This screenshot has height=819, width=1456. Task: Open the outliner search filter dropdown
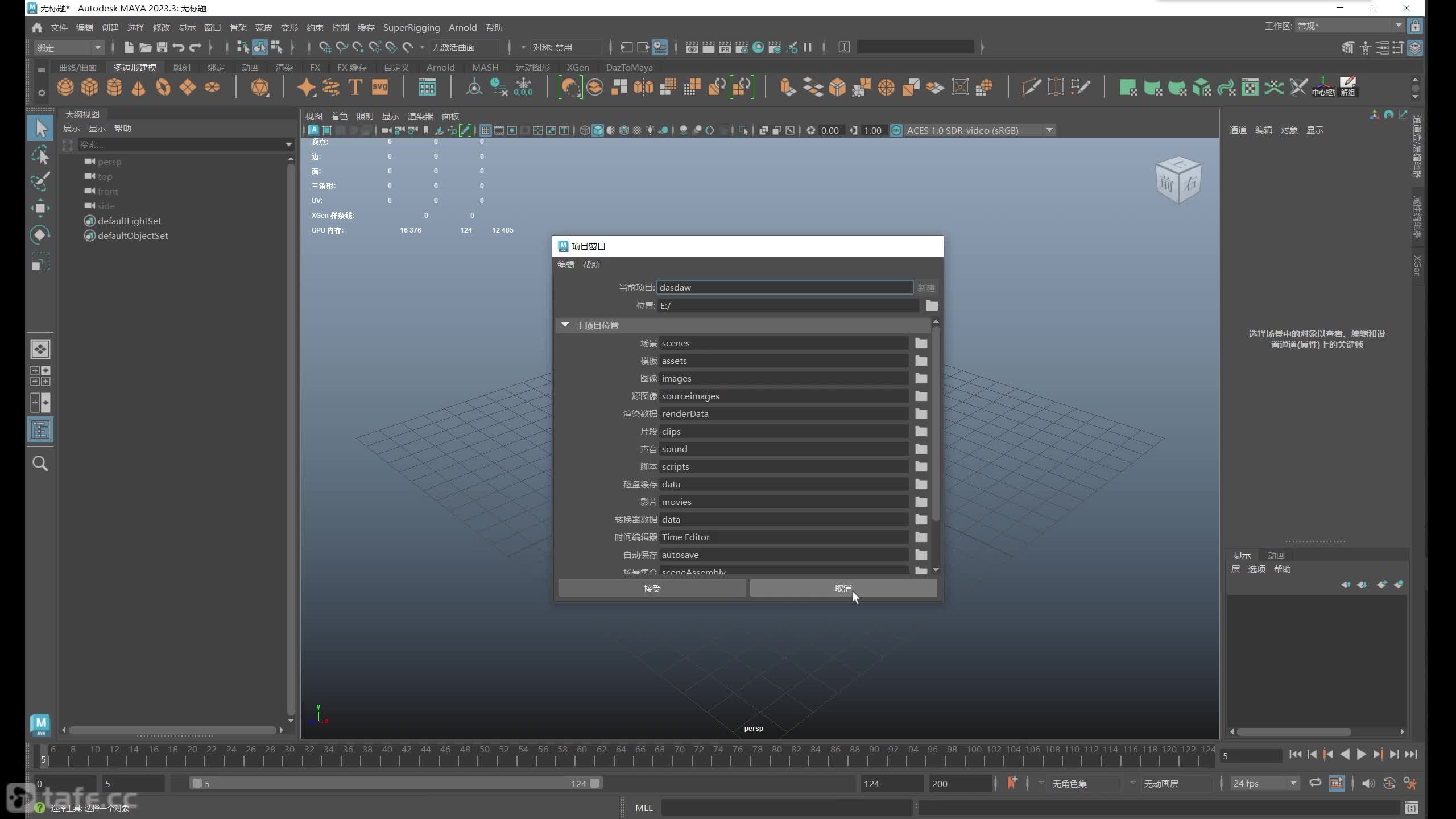pos(289,145)
